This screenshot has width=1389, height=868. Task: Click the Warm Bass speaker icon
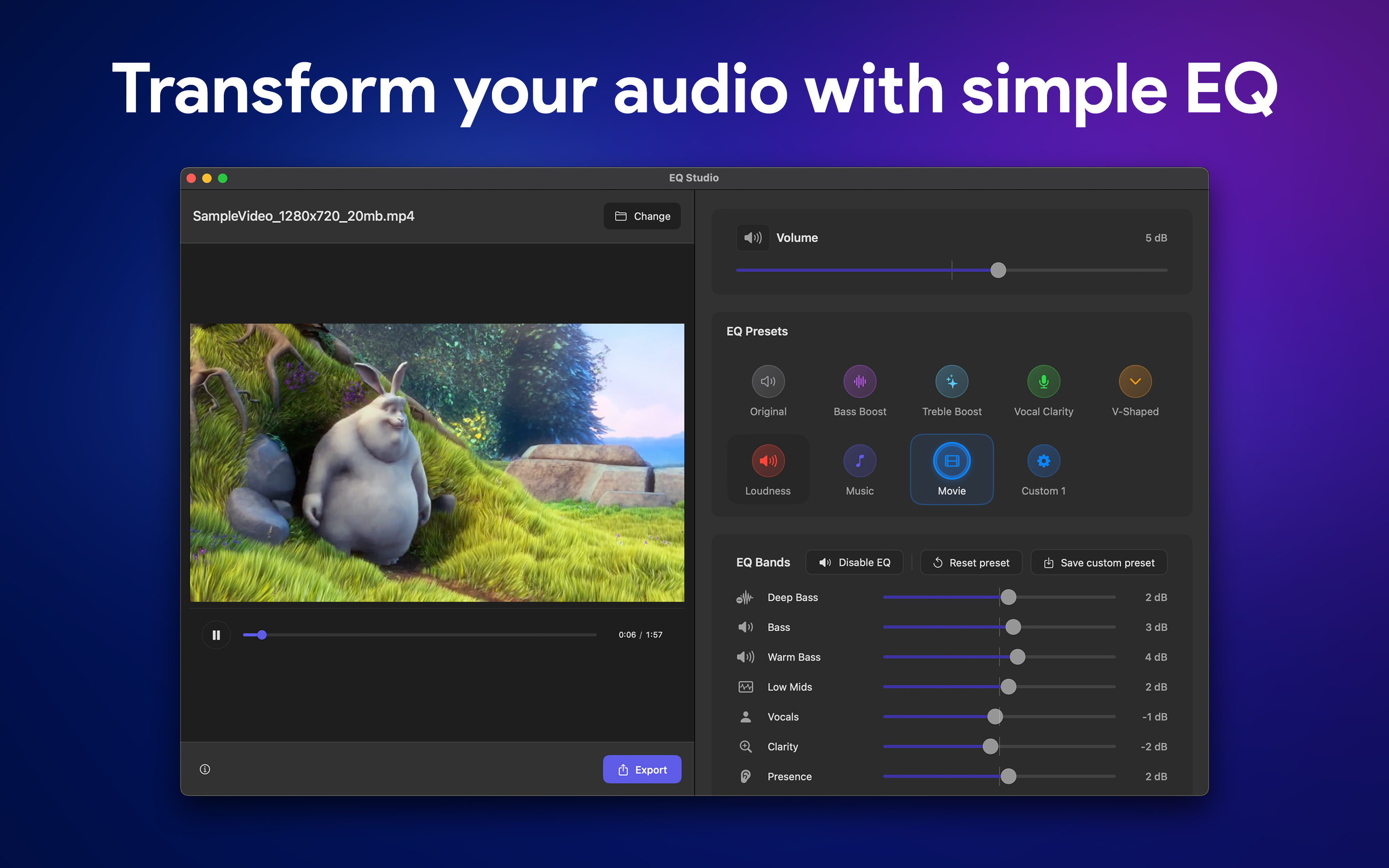point(746,657)
